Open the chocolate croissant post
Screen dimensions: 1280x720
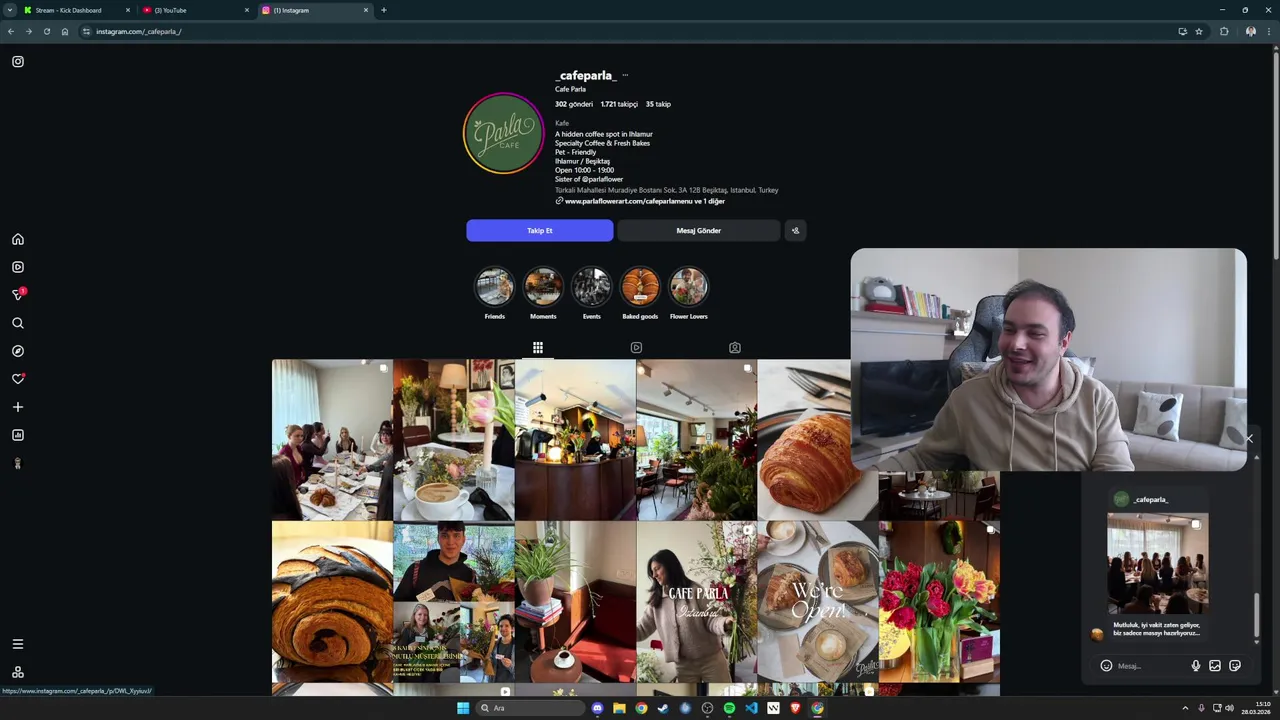click(332, 601)
